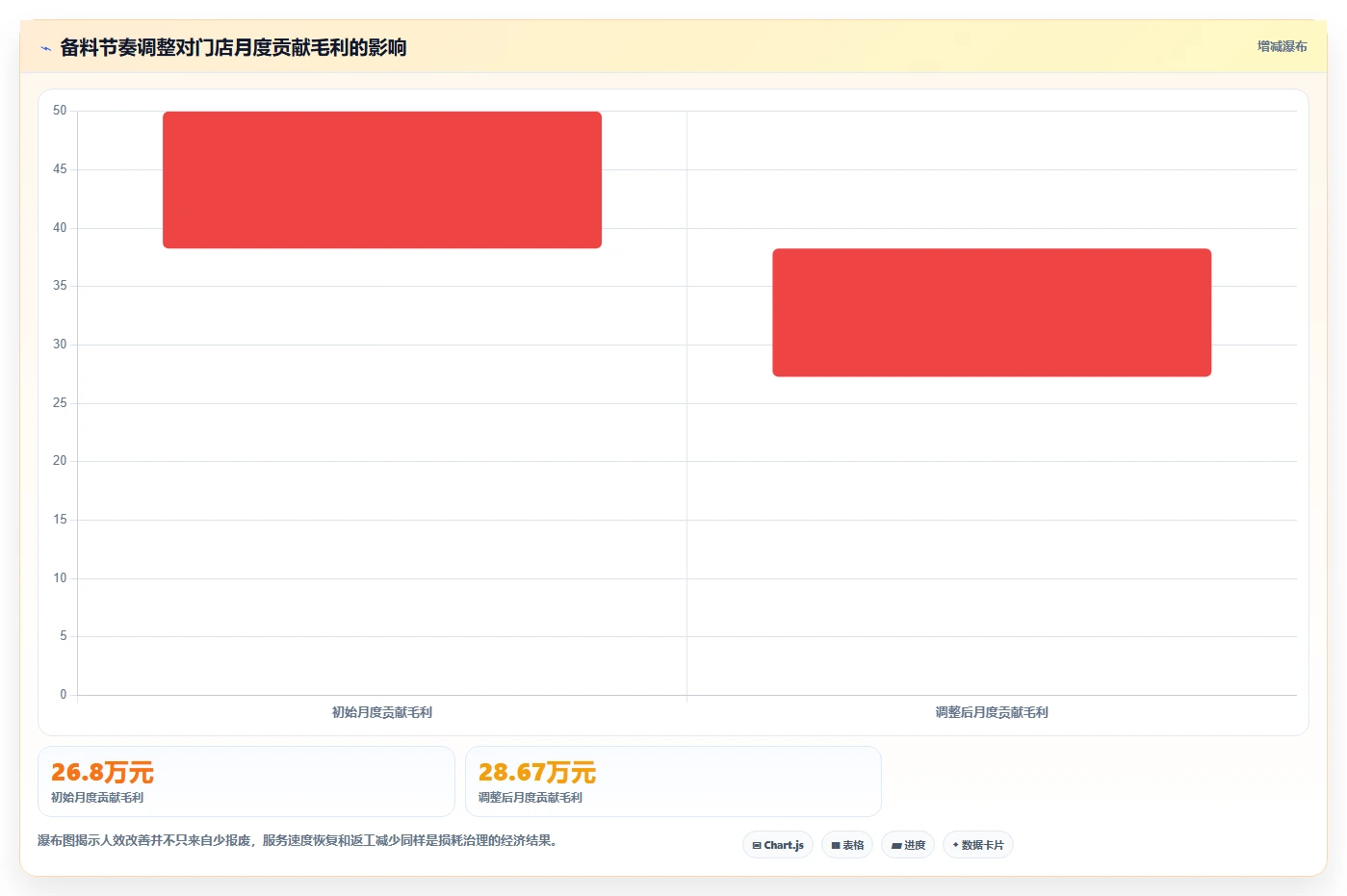Click the lightning icon beside the chart title
Viewport: 1347px width, 896px height.
point(45,48)
